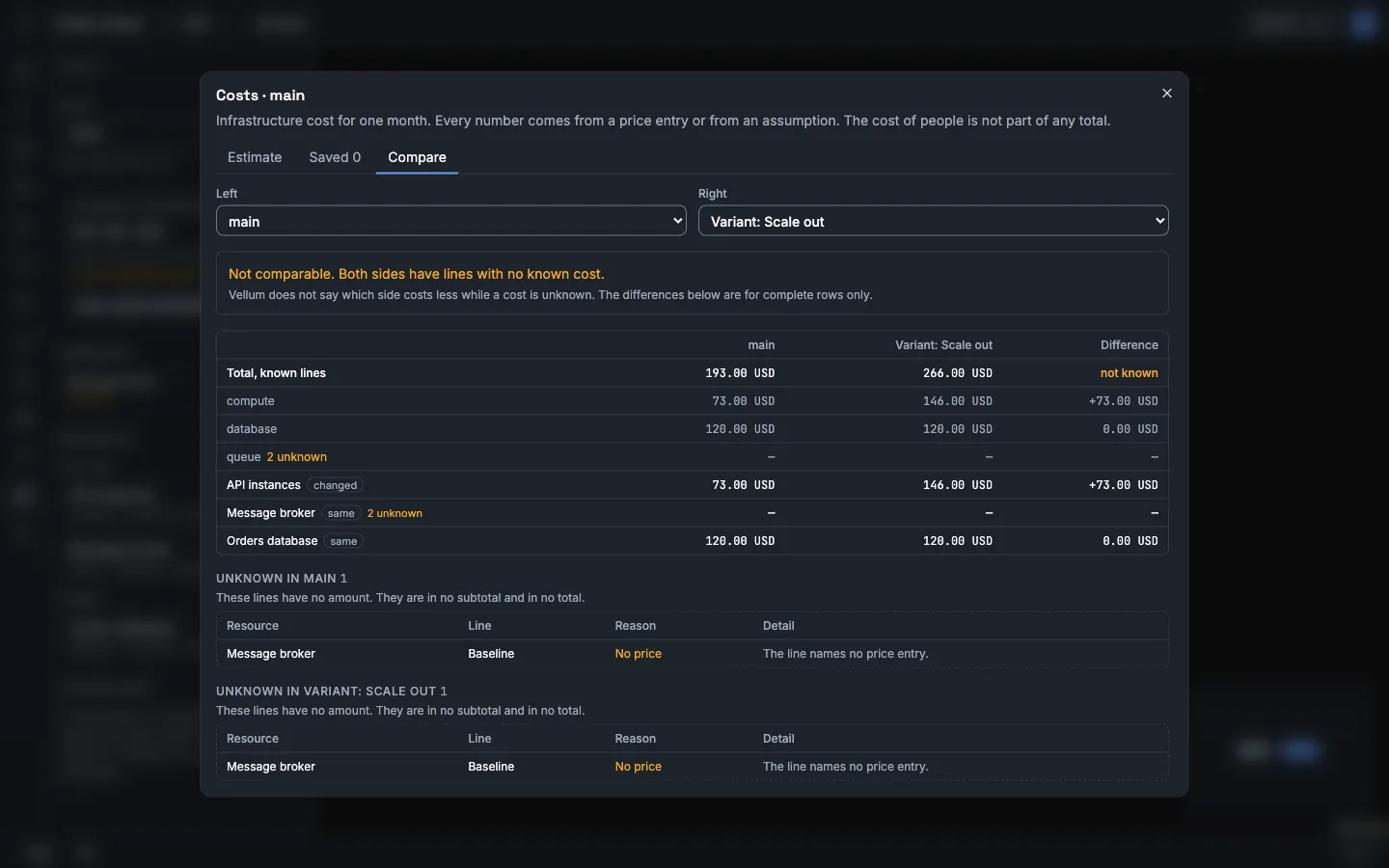This screenshot has height=868, width=1389.
Task: Click the 'API instances' row label
Action: coord(263,485)
